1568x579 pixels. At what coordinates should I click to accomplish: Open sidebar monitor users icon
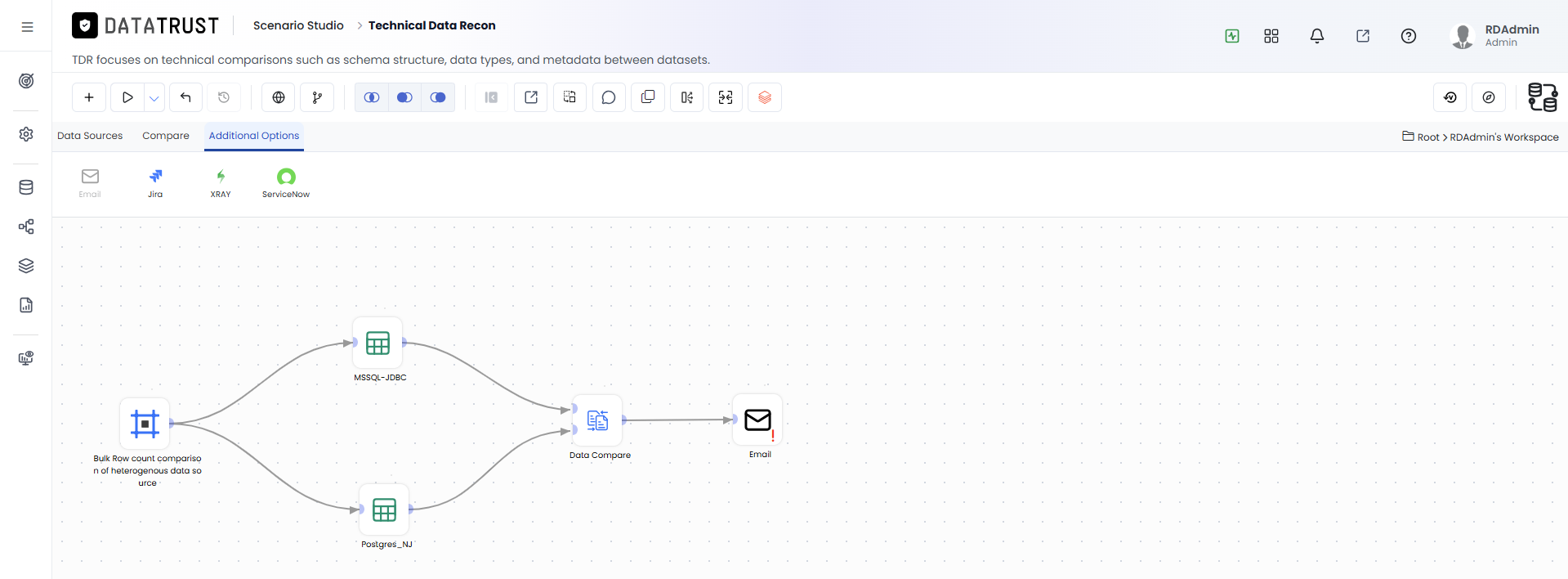26,358
